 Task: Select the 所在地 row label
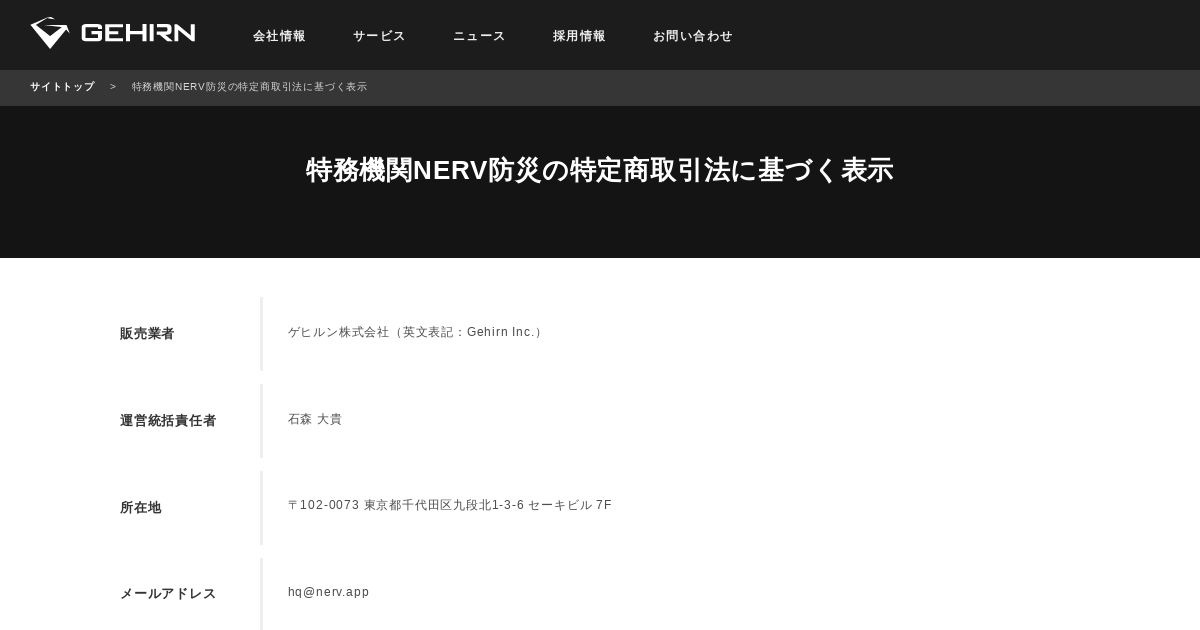[141, 508]
